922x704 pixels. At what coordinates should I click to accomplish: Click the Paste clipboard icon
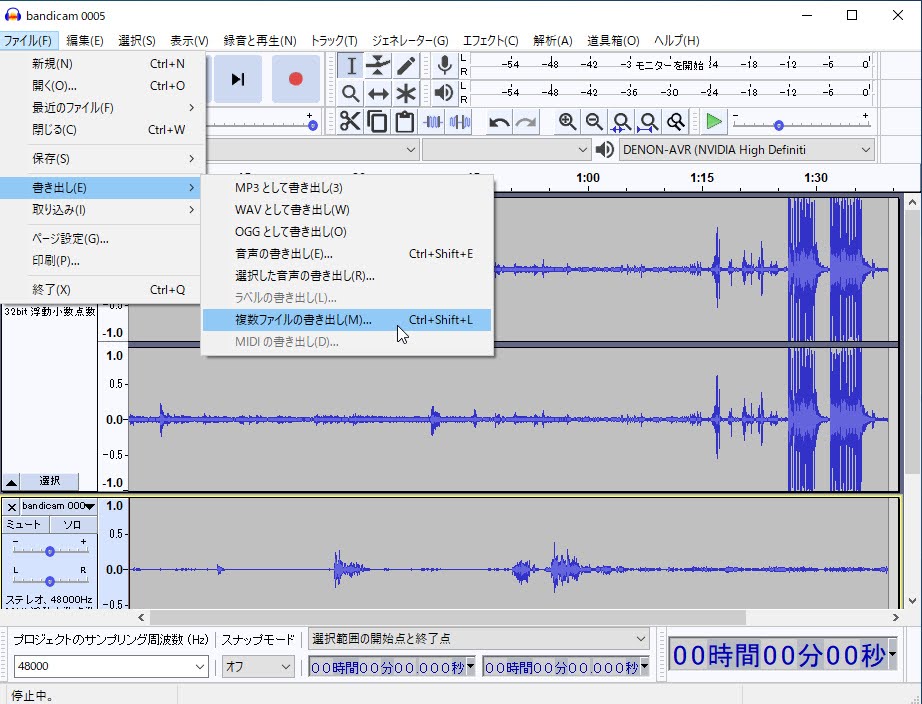(x=404, y=122)
